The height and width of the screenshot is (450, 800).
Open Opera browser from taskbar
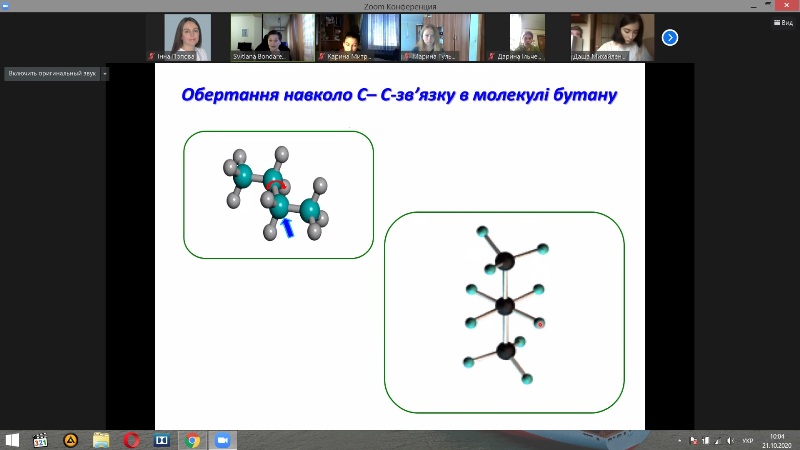click(131, 440)
